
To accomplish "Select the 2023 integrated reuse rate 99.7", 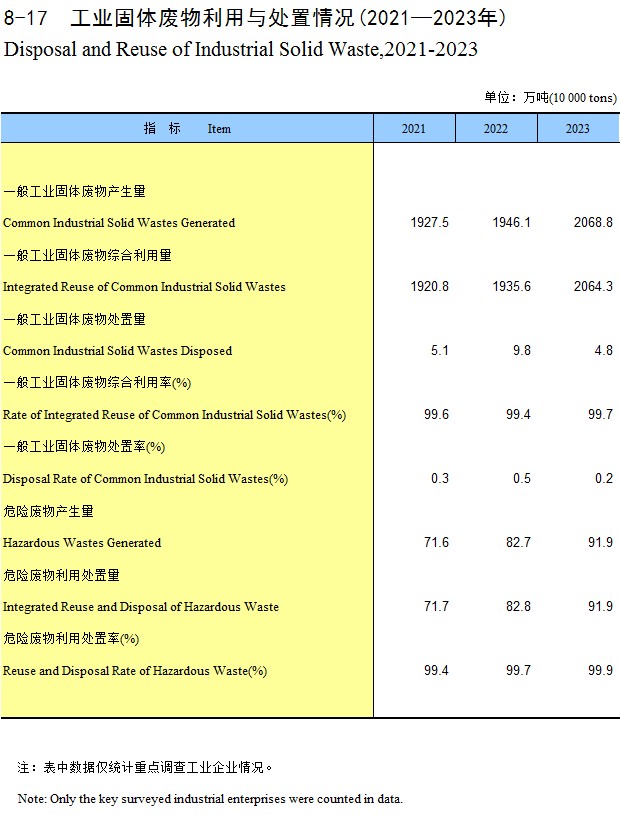I will (600, 414).
